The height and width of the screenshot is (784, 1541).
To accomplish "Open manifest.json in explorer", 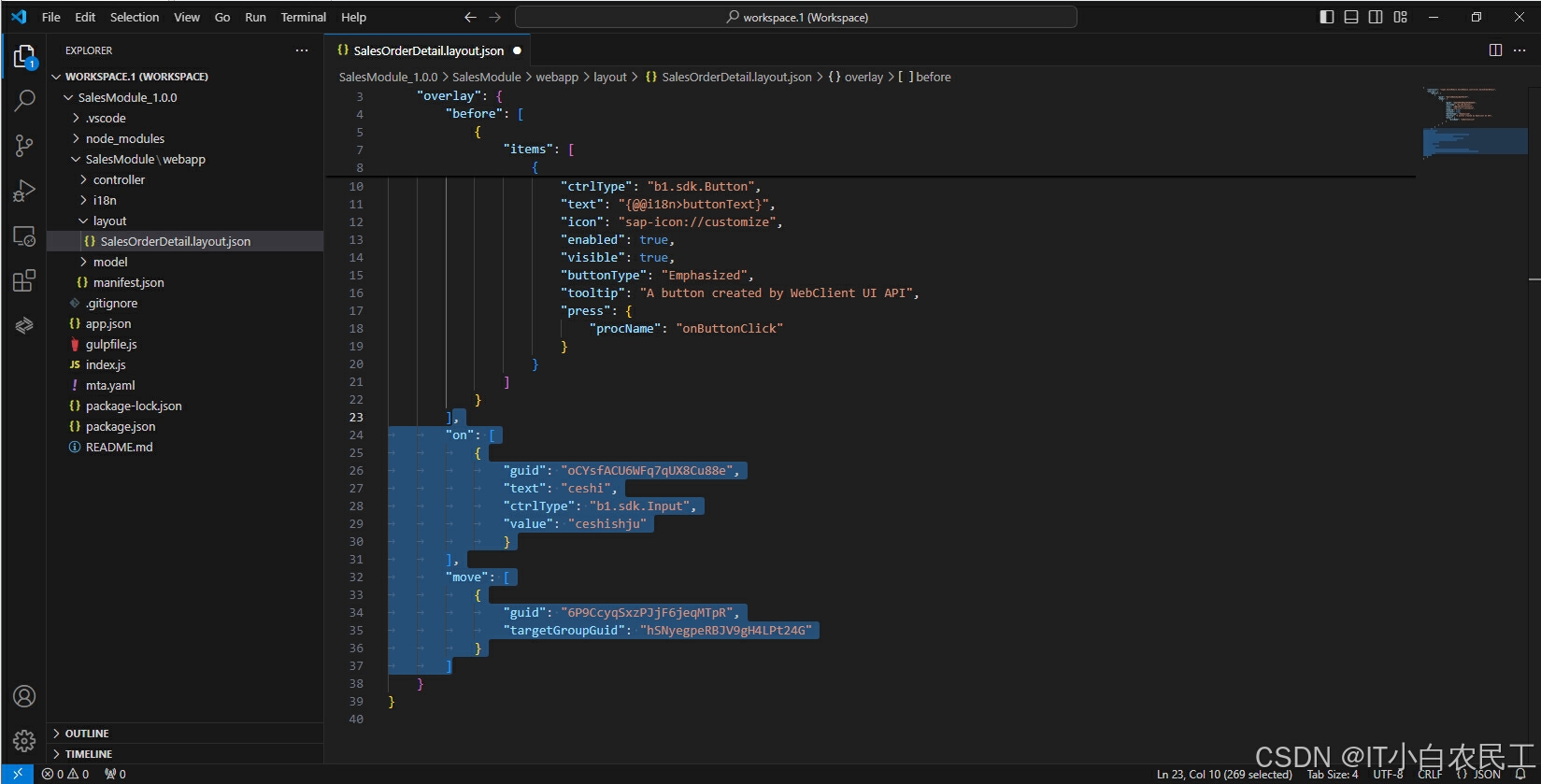I will tap(185, 282).
